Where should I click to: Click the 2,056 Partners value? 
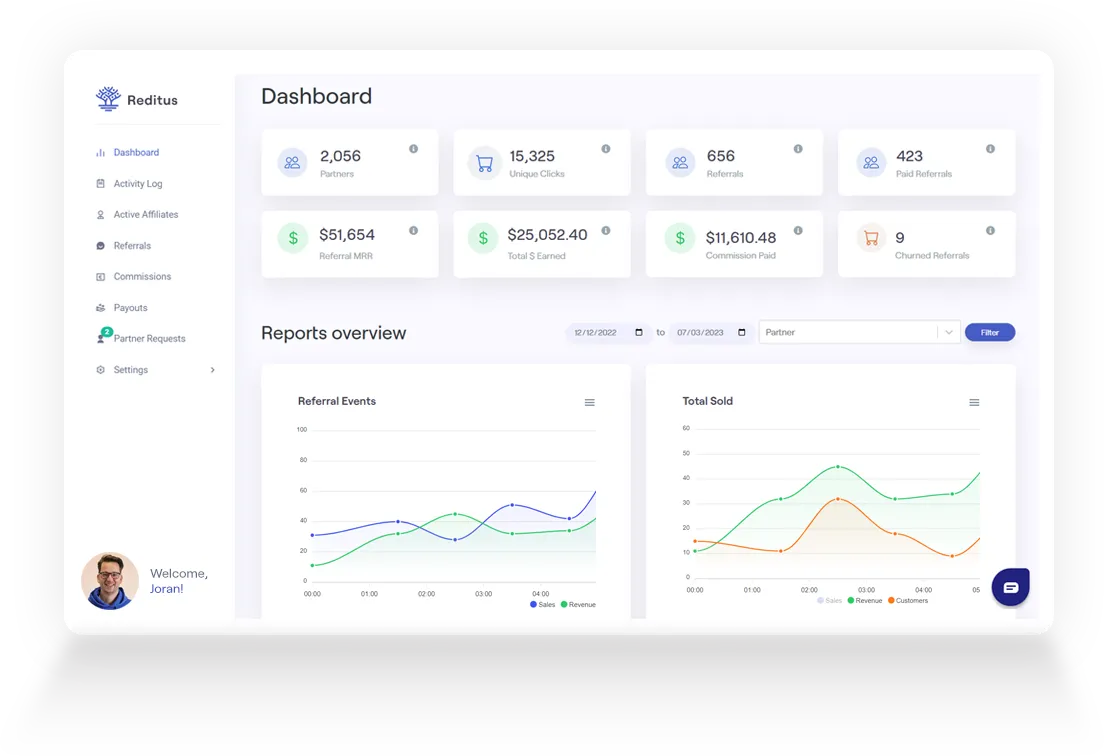pyautogui.click(x=340, y=156)
